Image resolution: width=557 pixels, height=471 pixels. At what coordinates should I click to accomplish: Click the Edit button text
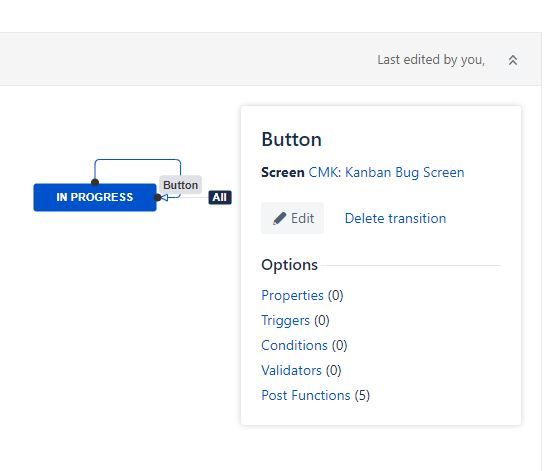coord(302,218)
